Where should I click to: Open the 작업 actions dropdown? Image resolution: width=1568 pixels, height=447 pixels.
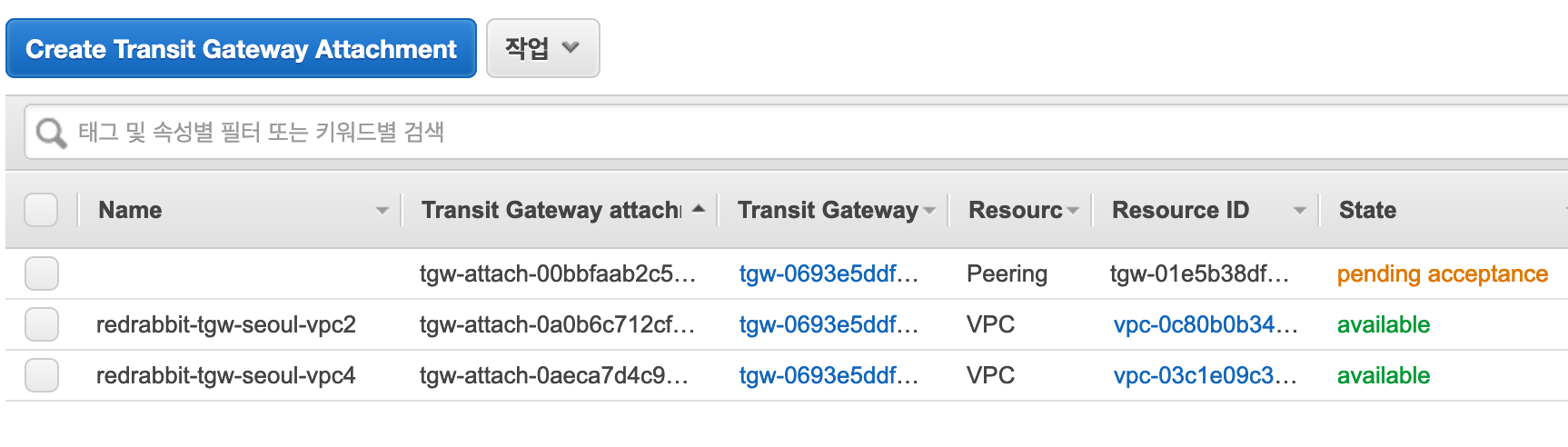542,49
